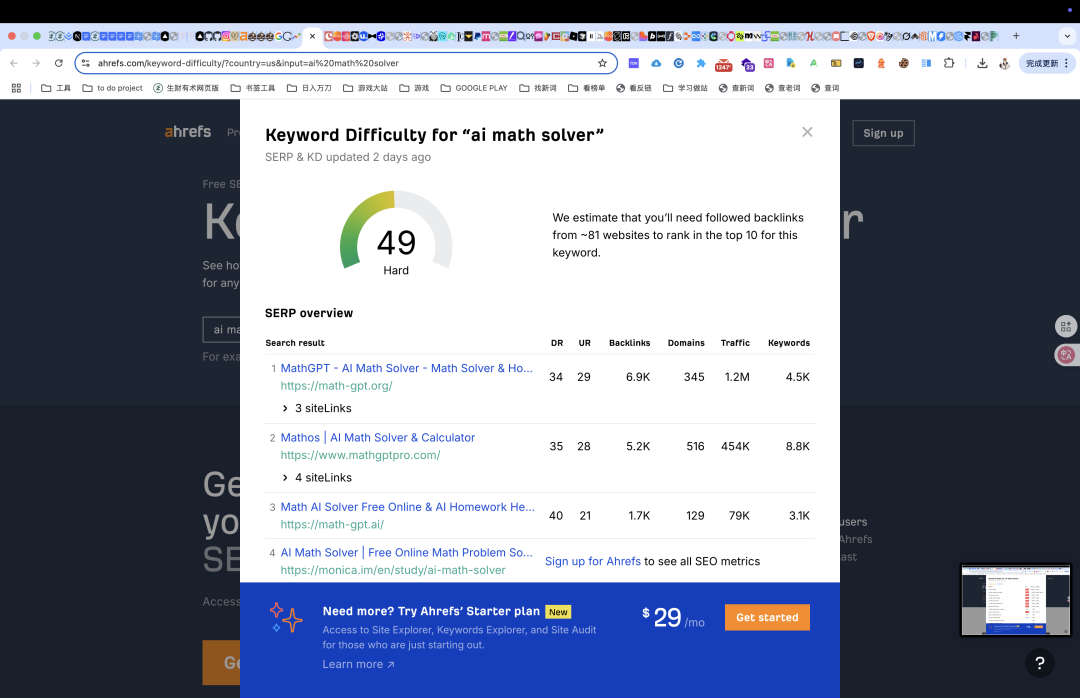Click the Sign up for Ahrefs link
The height and width of the screenshot is (698, 1080).
[x=592, y=561]
